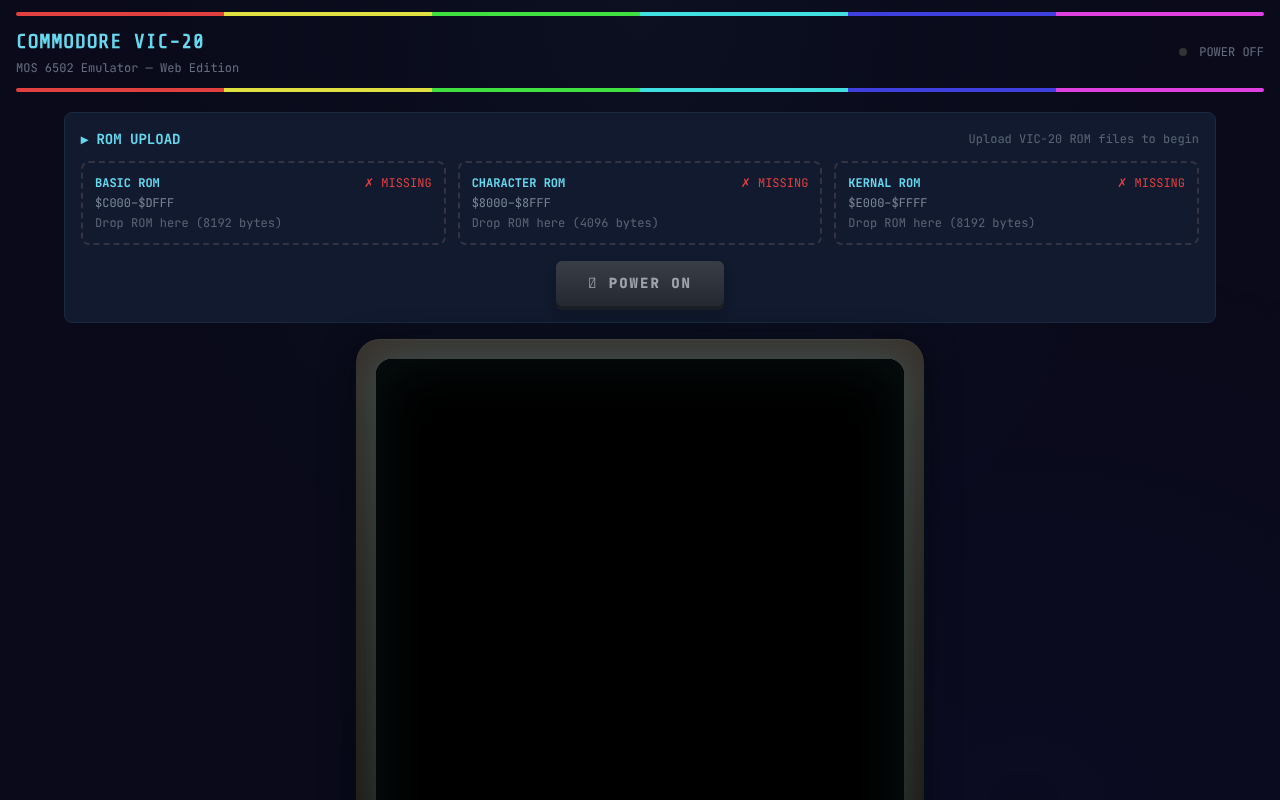Open the CHARACTER ROM upload drop zone
The width and height of the screenshot is (1280, 800).
tap(640, 203)
